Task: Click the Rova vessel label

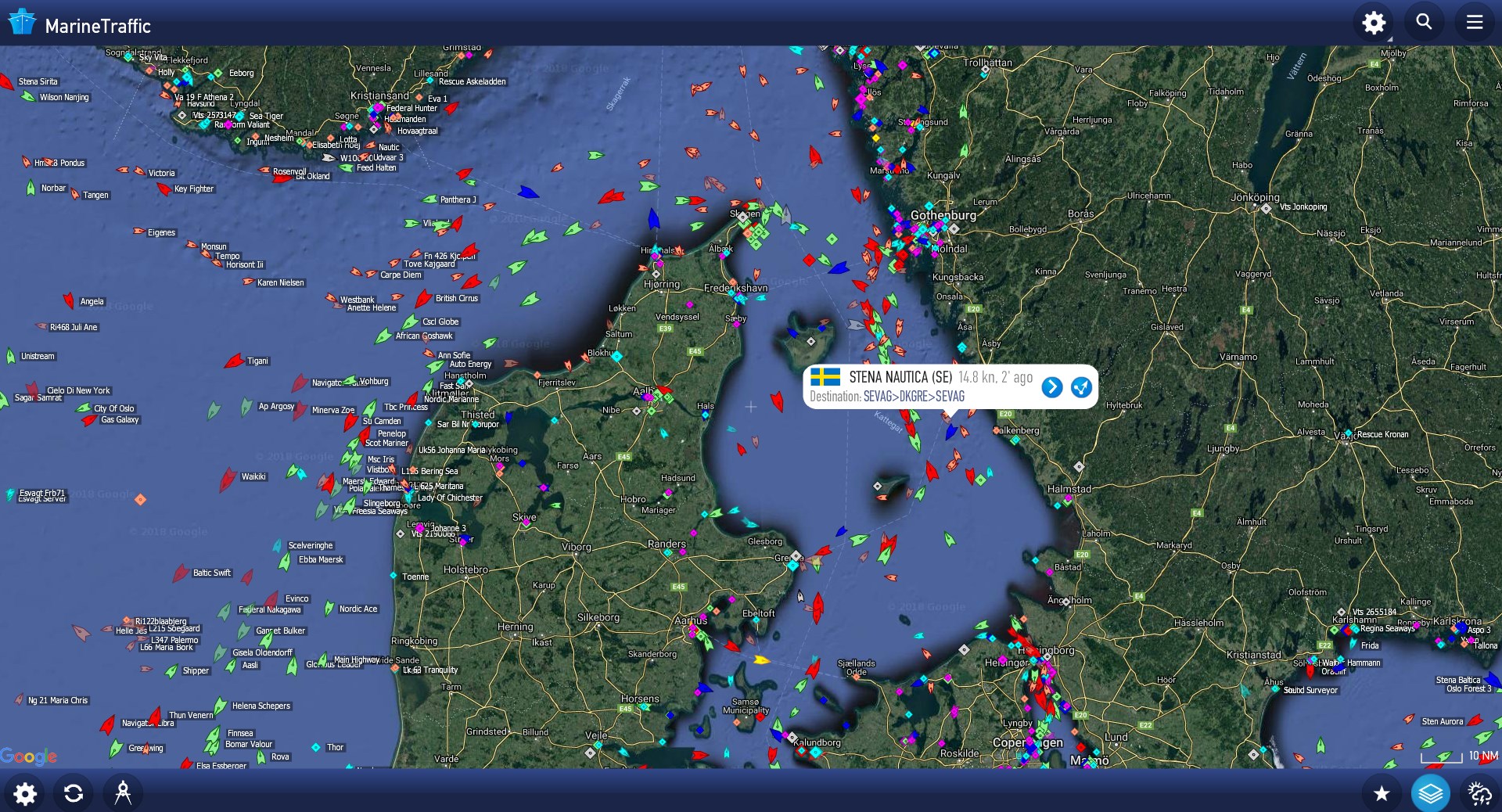Action: point(280,757)
